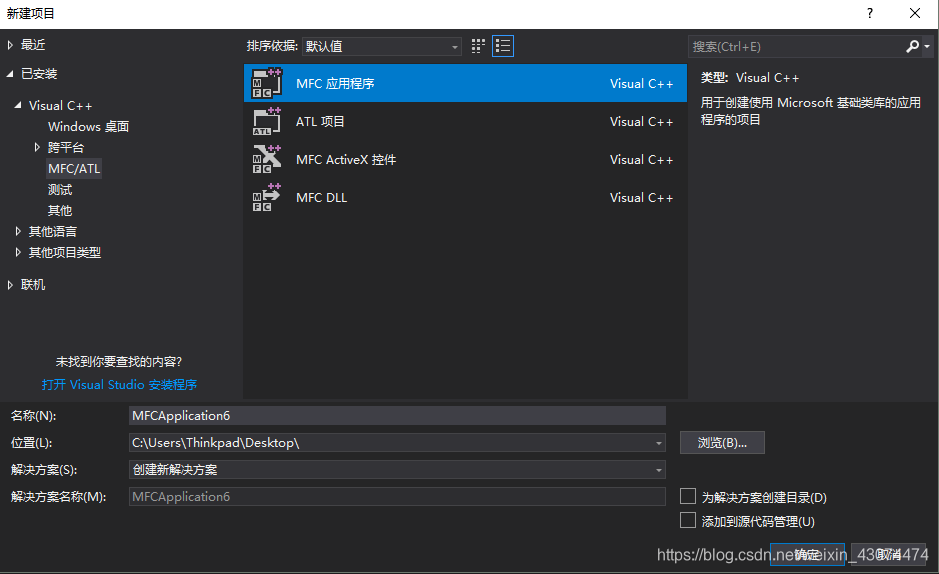Open the 位置 path dropdown arrow
The image size is (939, 574).
(x=658, y=443)
